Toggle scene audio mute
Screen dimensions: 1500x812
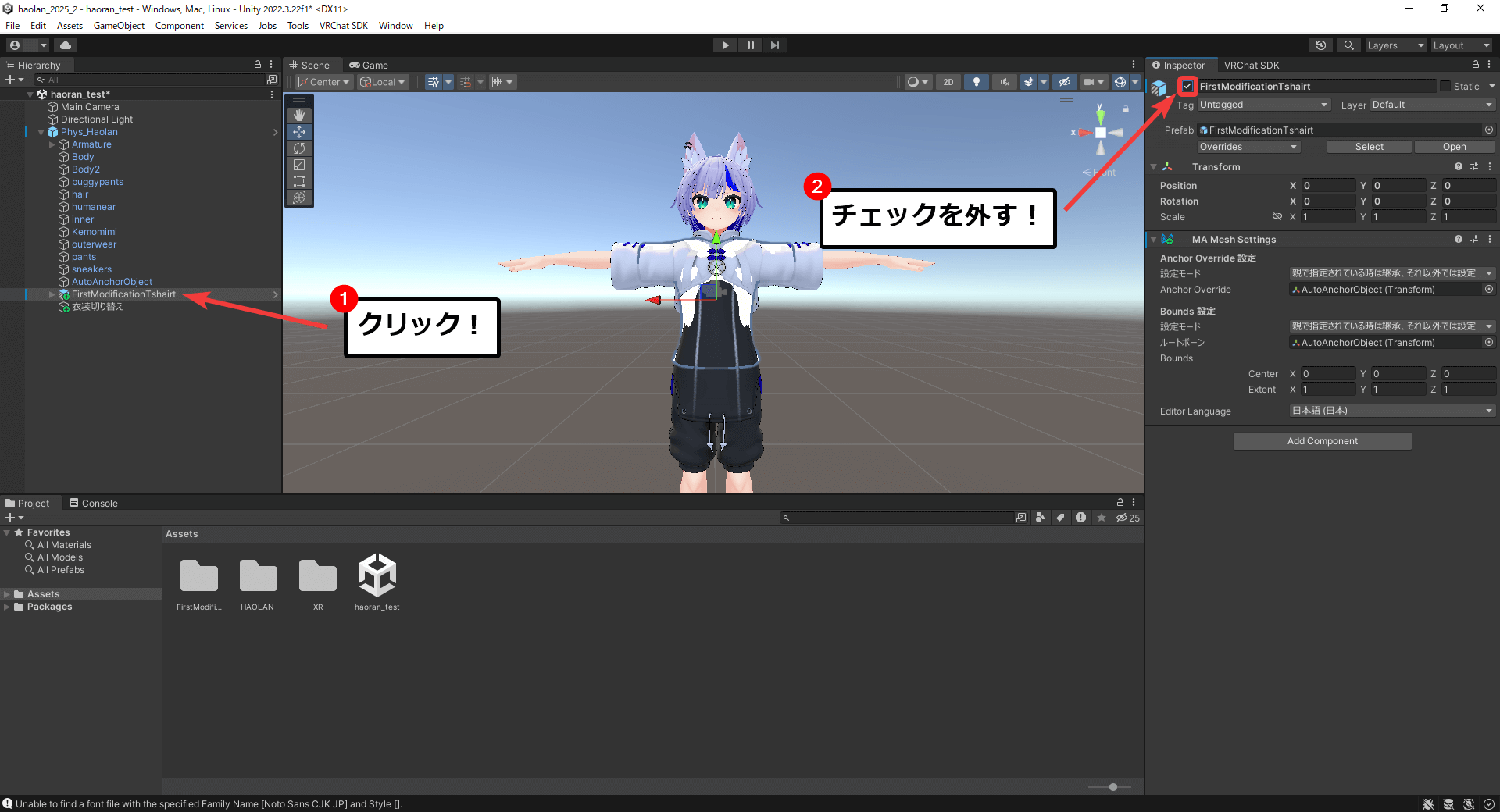coord(1004,82)
